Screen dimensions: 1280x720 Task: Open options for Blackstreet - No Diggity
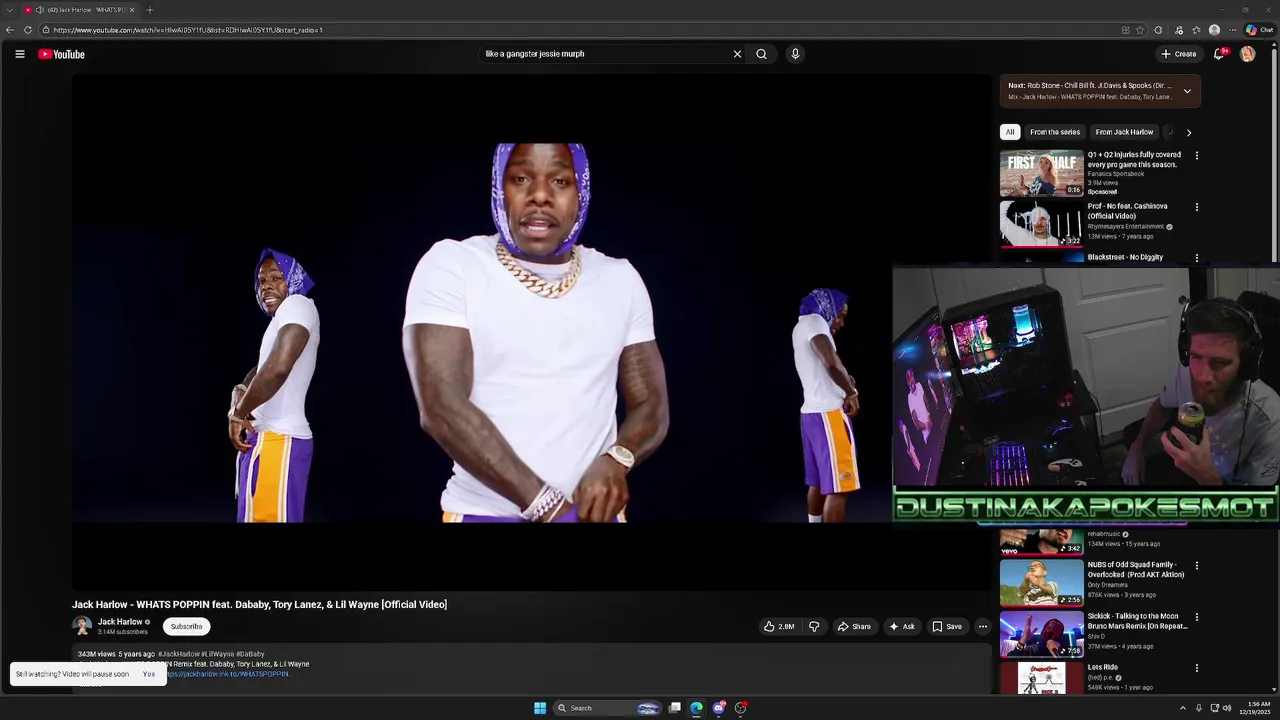tap(1196, 258)
